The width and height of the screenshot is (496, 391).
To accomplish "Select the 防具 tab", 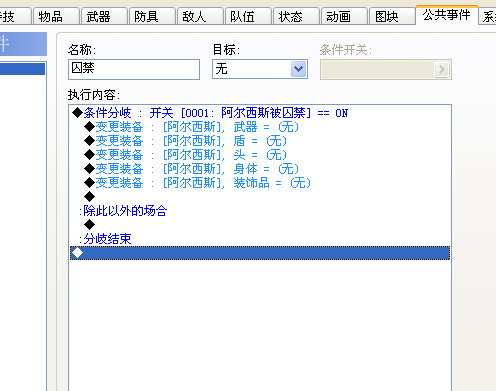I will click(x=152, y=16).
